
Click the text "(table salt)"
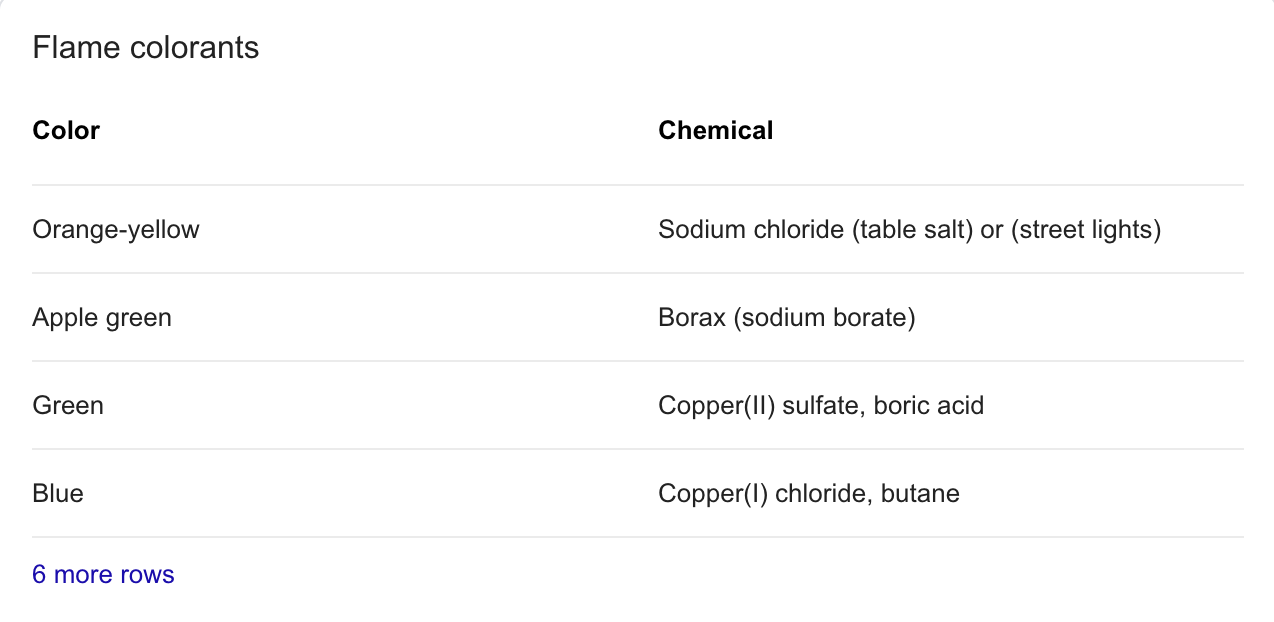point(912,230)
